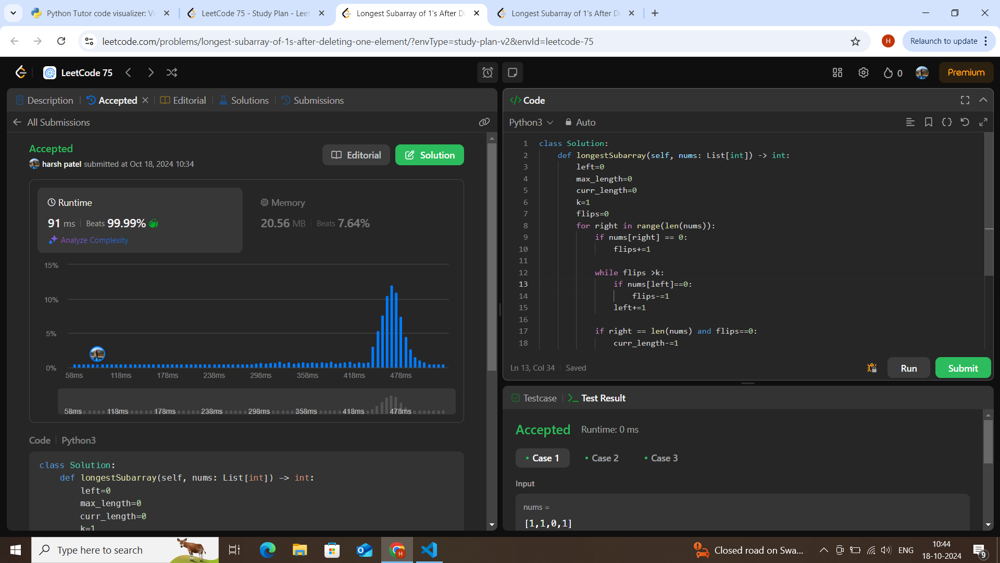This screenshot has height=563, width=1000.
Task: Switch to the Testcase tab
Action: click(534, 398)
